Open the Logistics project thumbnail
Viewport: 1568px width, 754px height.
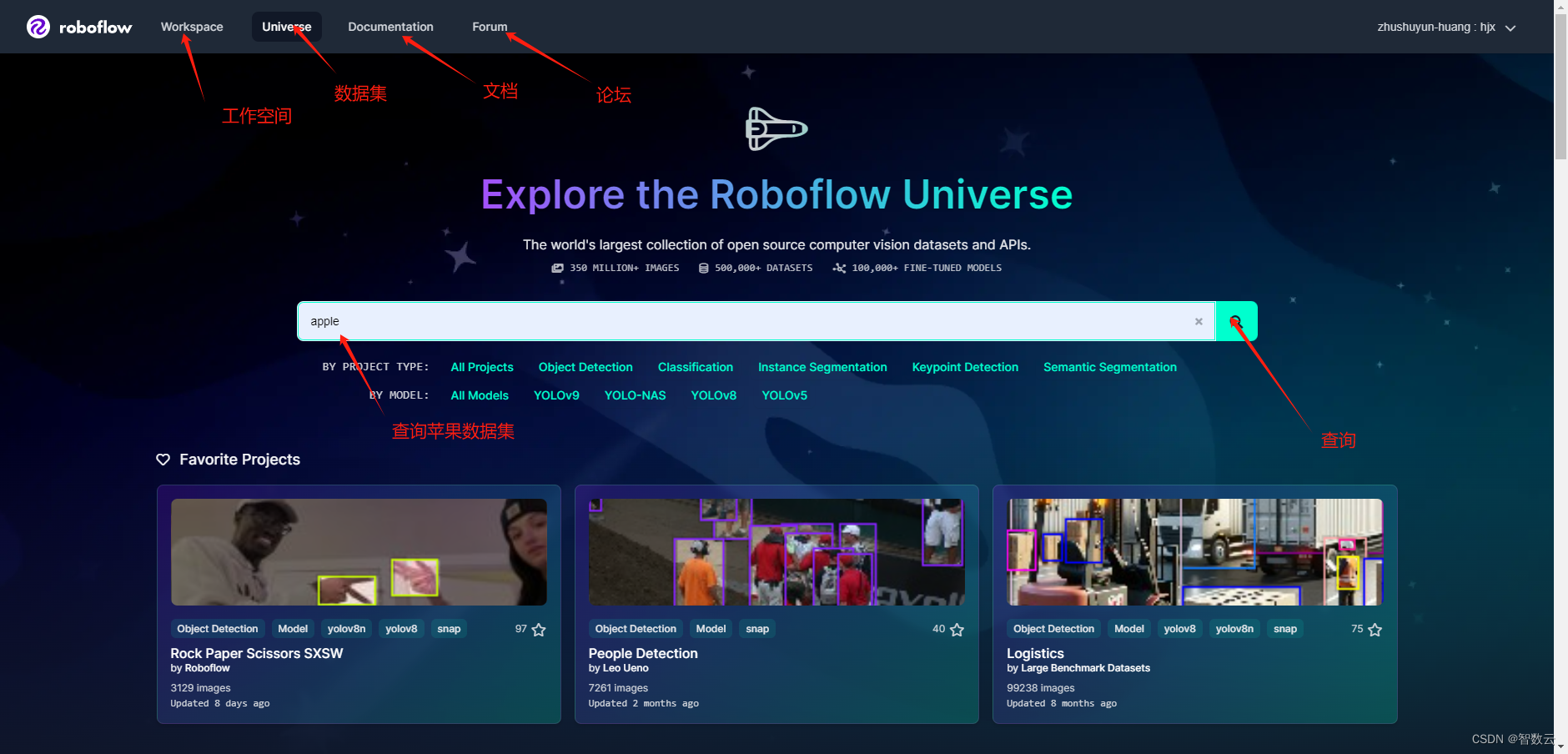1194,552
